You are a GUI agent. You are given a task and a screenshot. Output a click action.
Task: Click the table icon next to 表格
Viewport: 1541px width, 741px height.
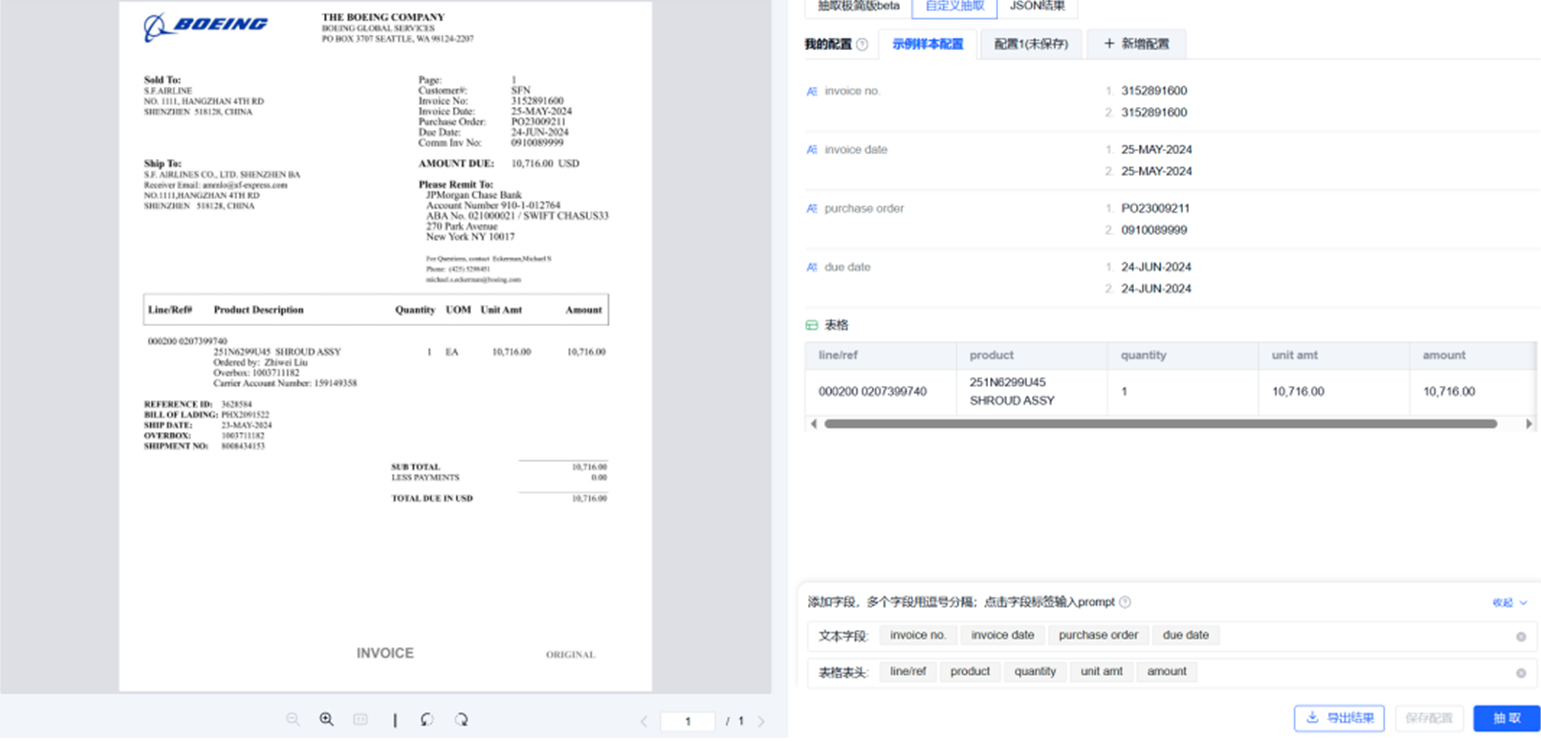(x=812, y=326)
